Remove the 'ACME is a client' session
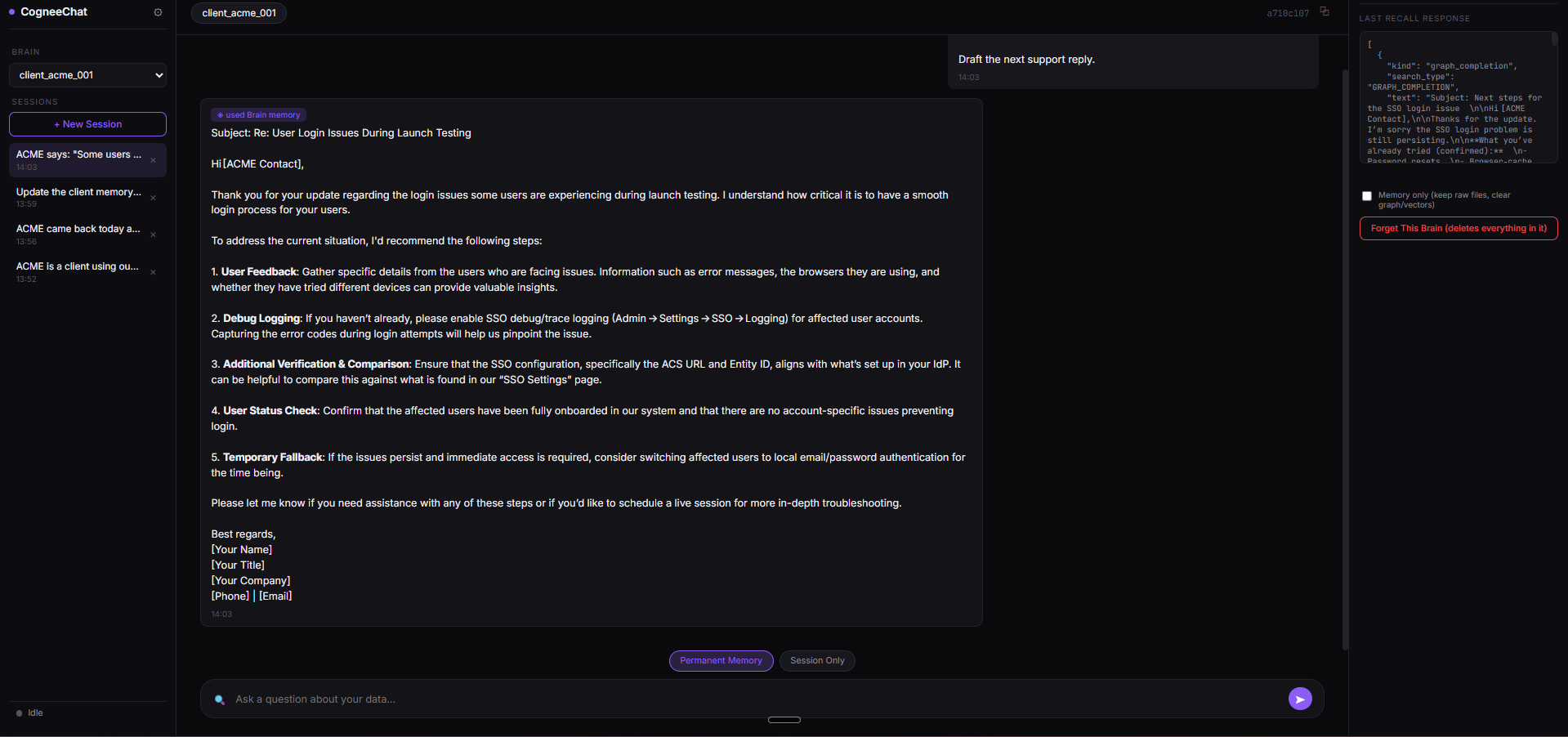 pos(153,272)
